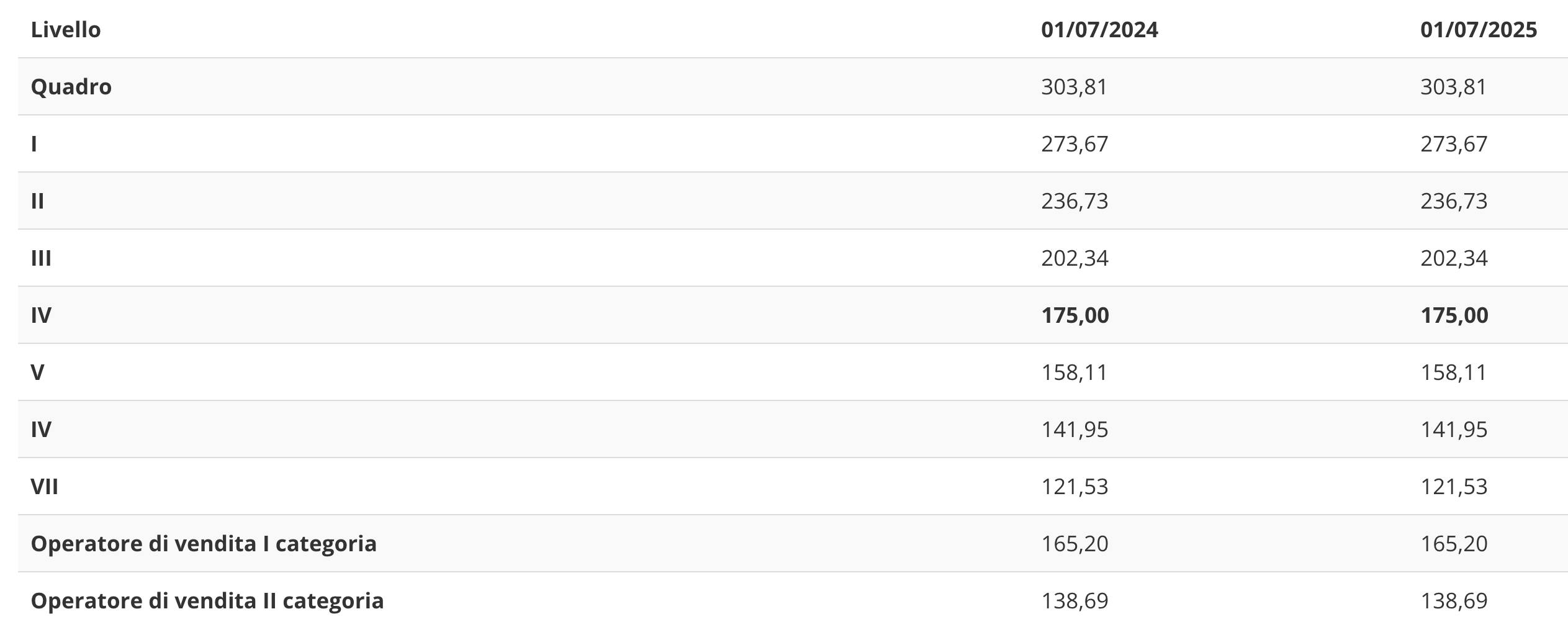Click the 01/07/2024 column header
1568x627 pixels.
click(x=1099, y=30)
